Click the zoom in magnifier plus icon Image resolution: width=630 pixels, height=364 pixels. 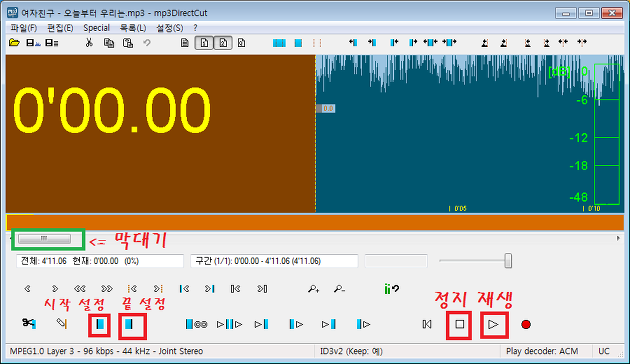click(313, 288)
